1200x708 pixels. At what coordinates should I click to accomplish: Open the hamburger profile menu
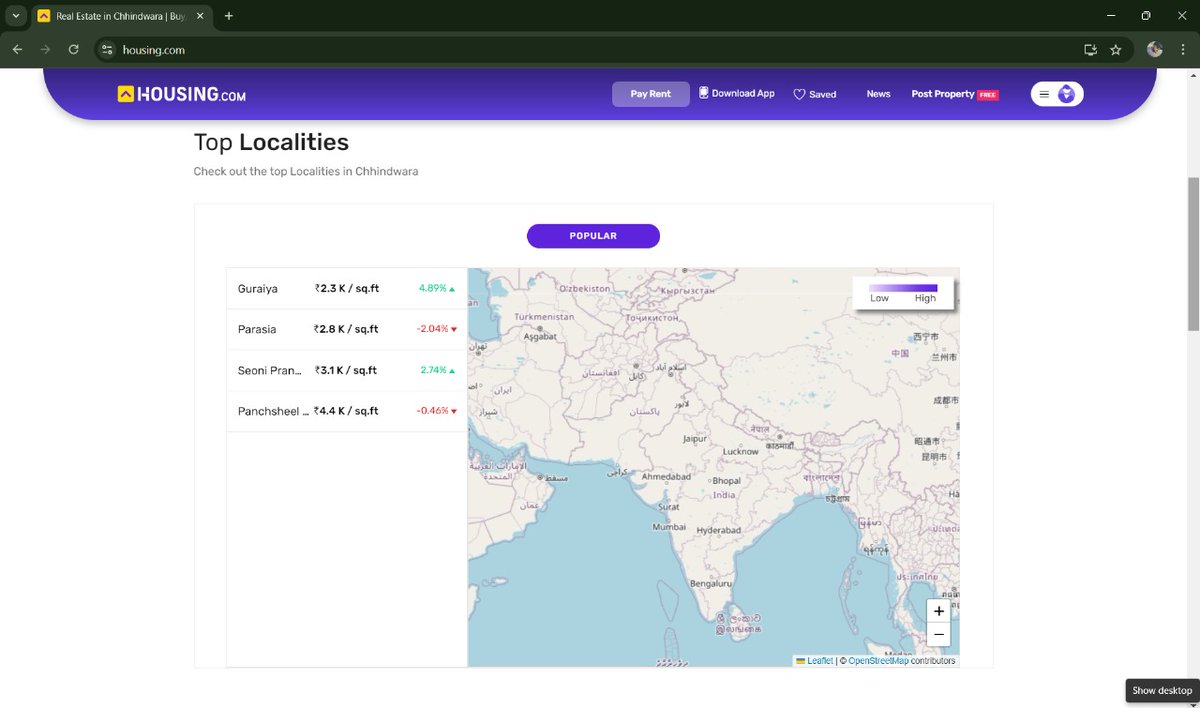click(1044, 94)
